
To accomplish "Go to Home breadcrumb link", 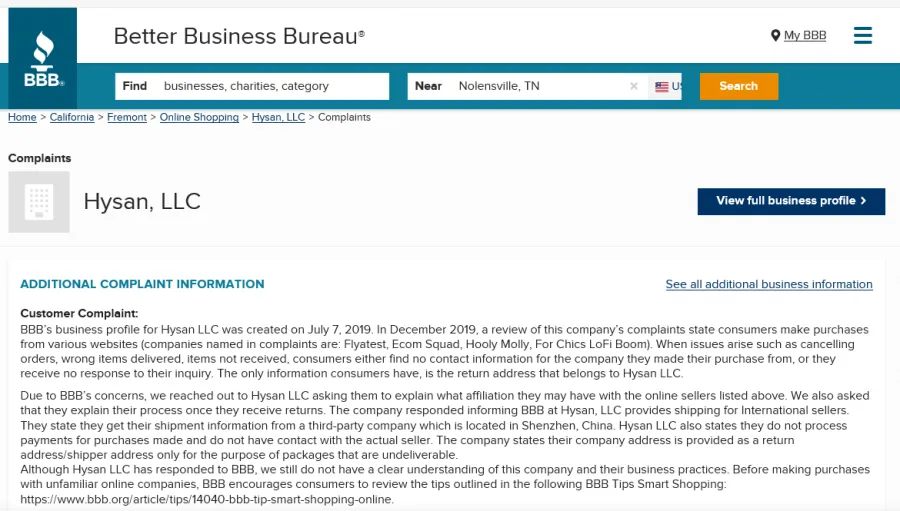I will point(22,117).
